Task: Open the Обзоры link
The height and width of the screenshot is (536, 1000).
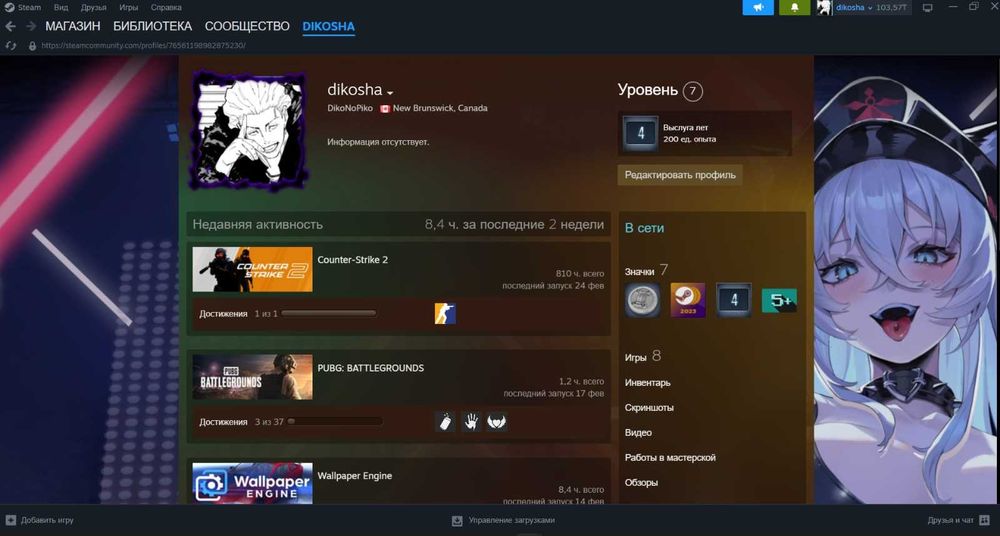Action: (641, 482)
